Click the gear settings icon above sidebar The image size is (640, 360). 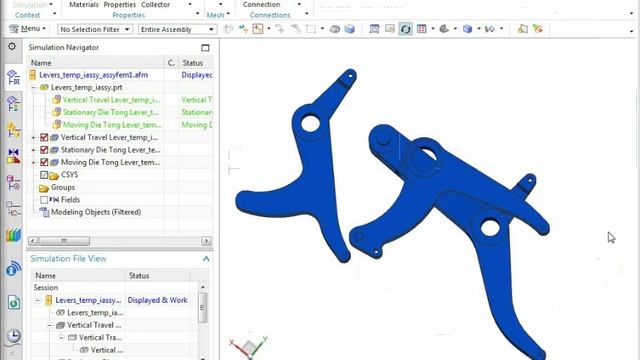12,47
